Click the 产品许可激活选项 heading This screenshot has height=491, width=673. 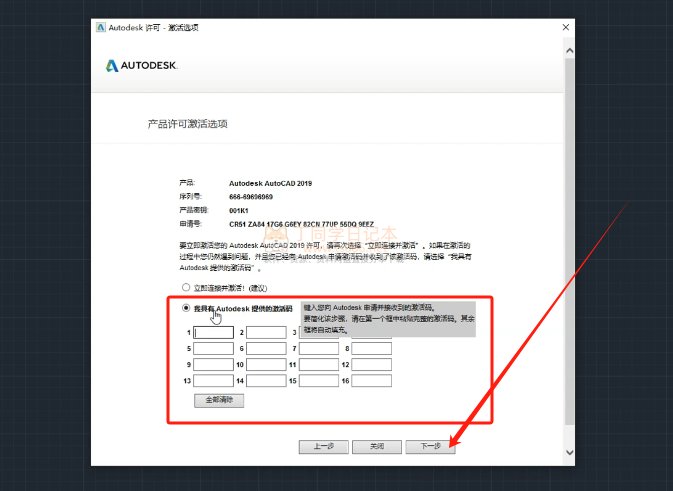coord(188,124)
